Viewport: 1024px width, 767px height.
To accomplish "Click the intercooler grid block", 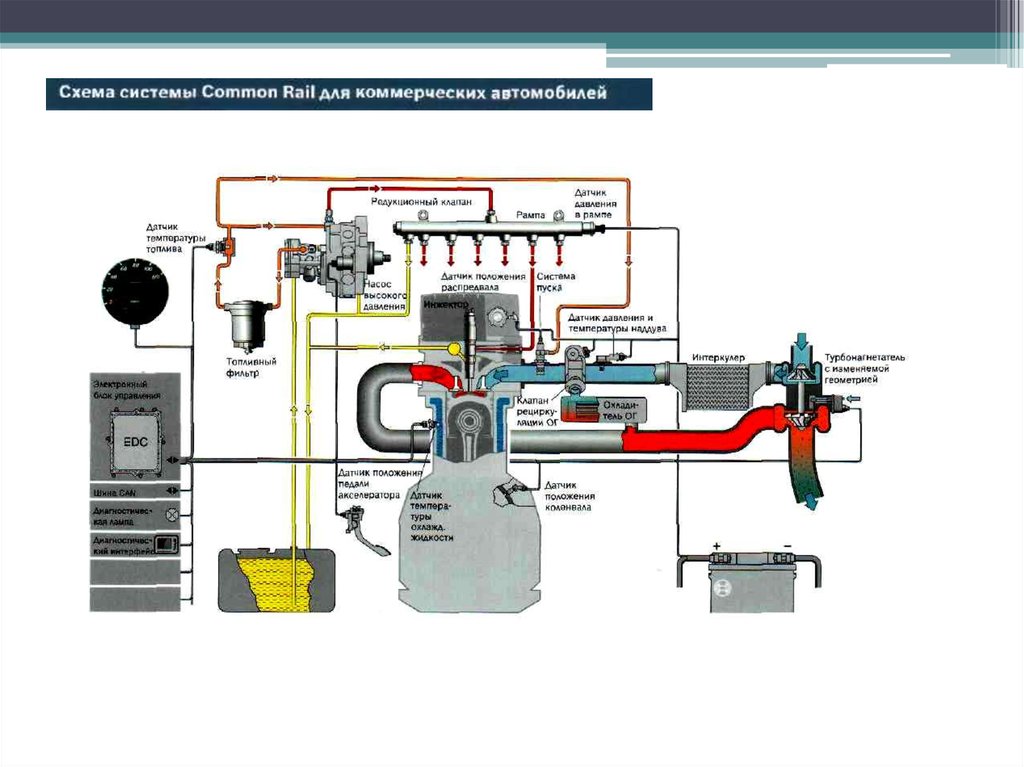I will [x=713, y=387].
